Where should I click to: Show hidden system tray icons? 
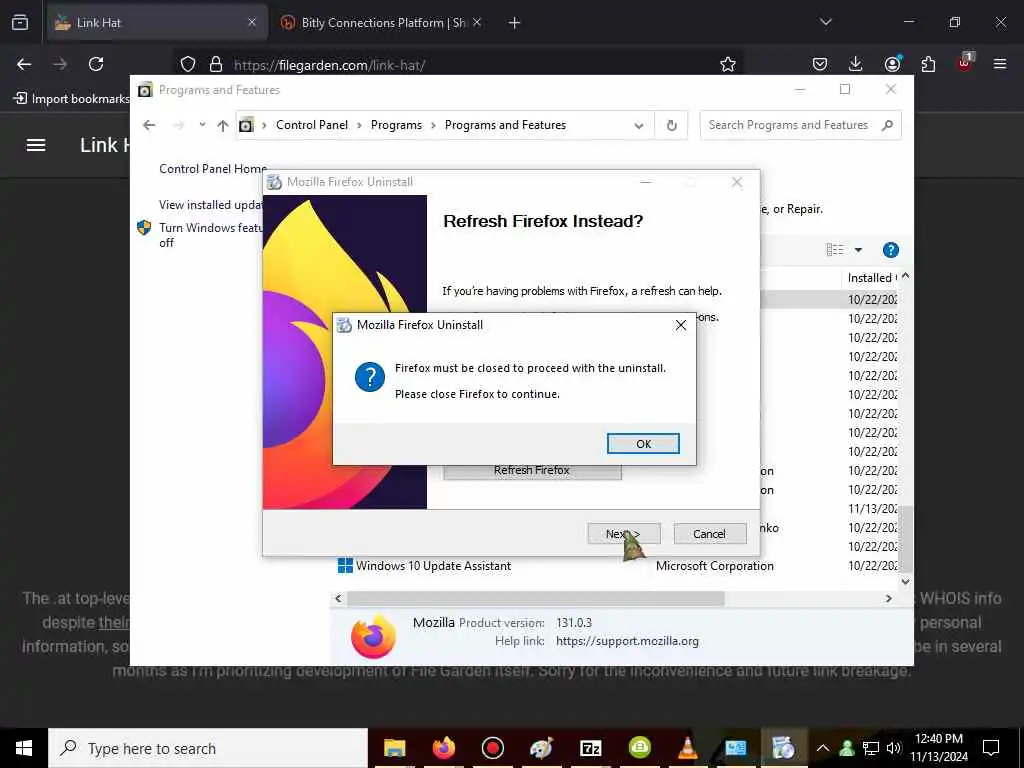coord(823,748)
